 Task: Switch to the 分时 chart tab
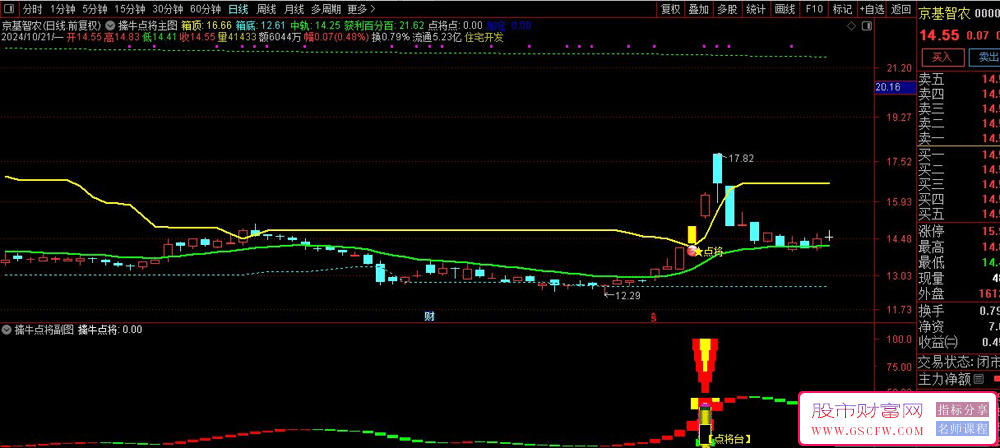pos(31,9)
